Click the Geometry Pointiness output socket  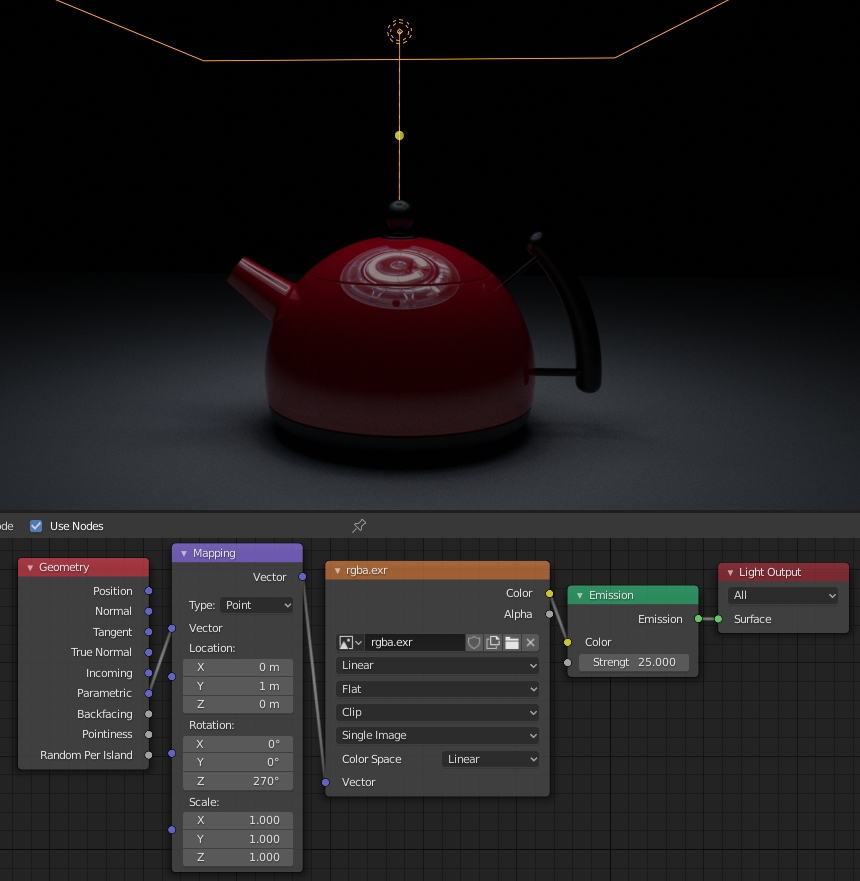click(149, 734)
